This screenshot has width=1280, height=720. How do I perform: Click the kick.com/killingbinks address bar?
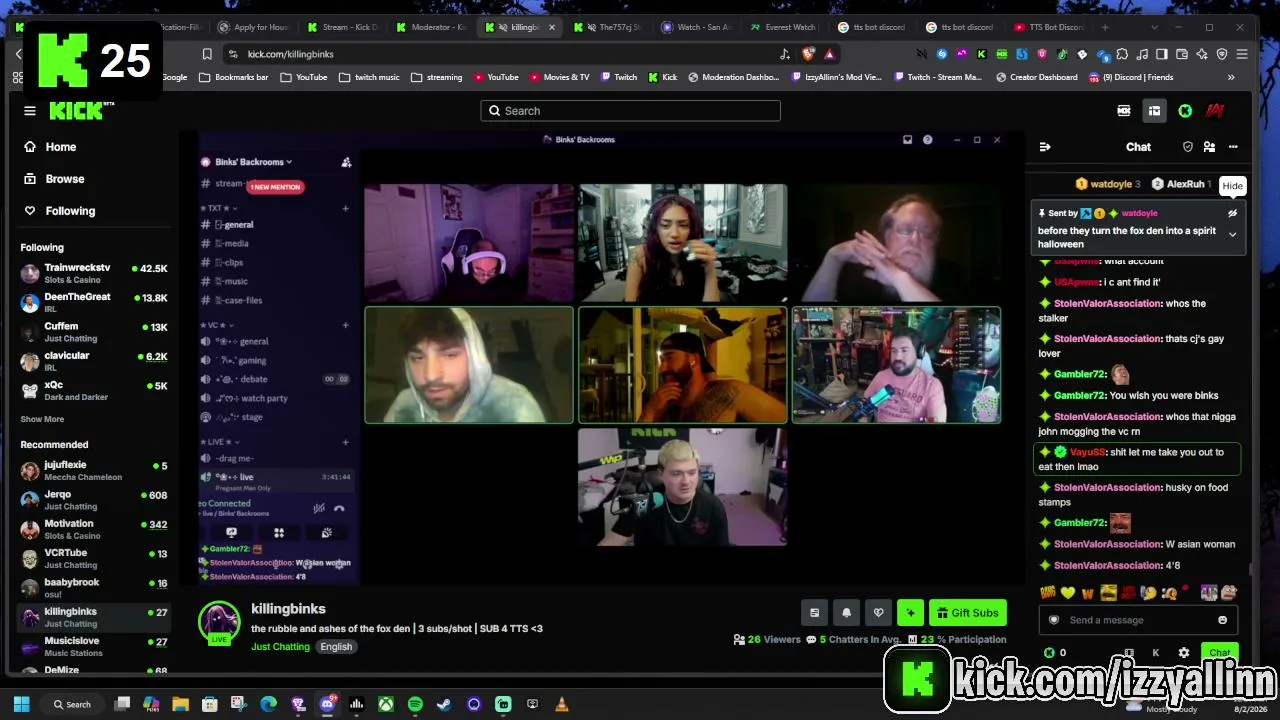point(500,54)
